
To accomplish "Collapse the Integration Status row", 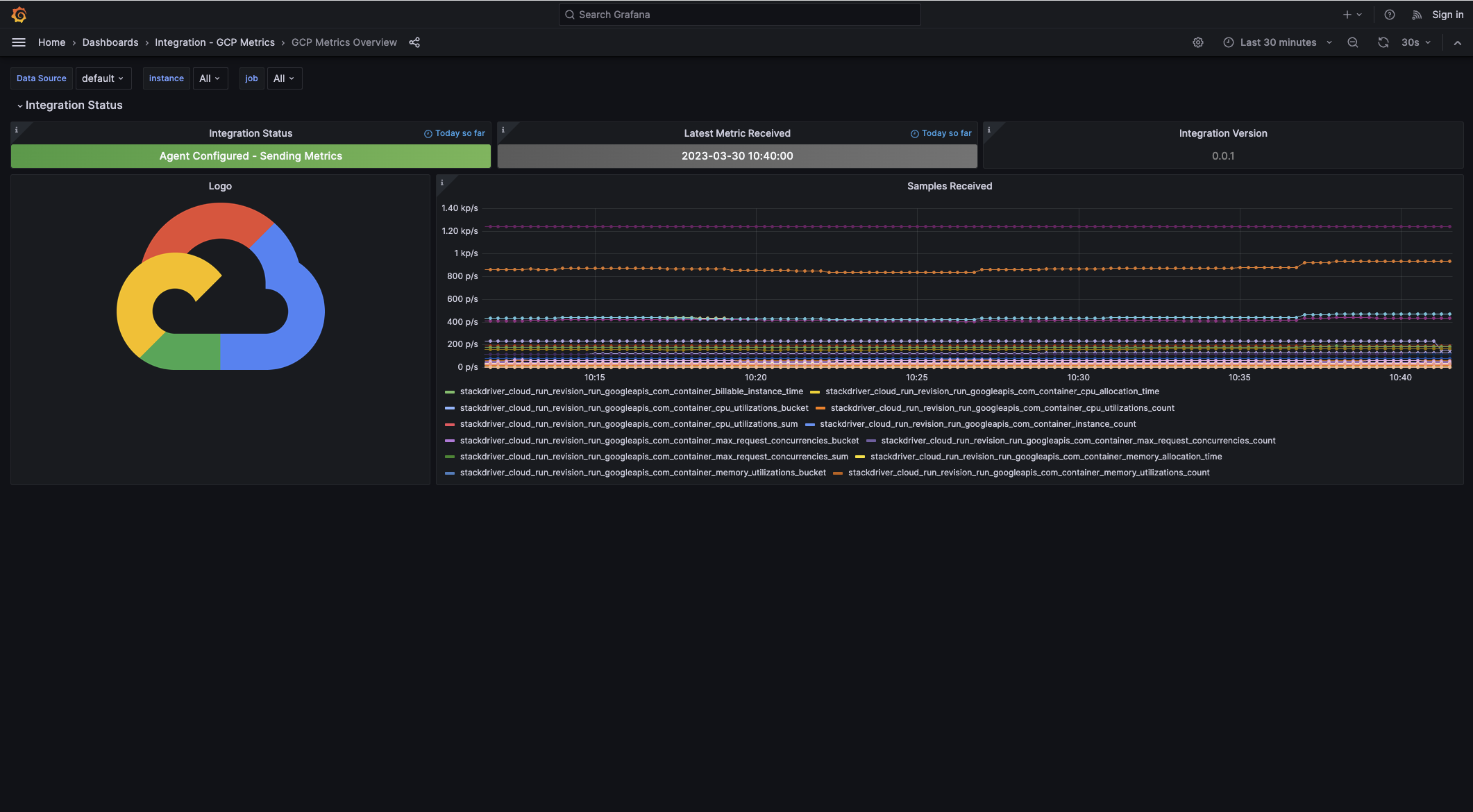I will [x=69, y=105].
